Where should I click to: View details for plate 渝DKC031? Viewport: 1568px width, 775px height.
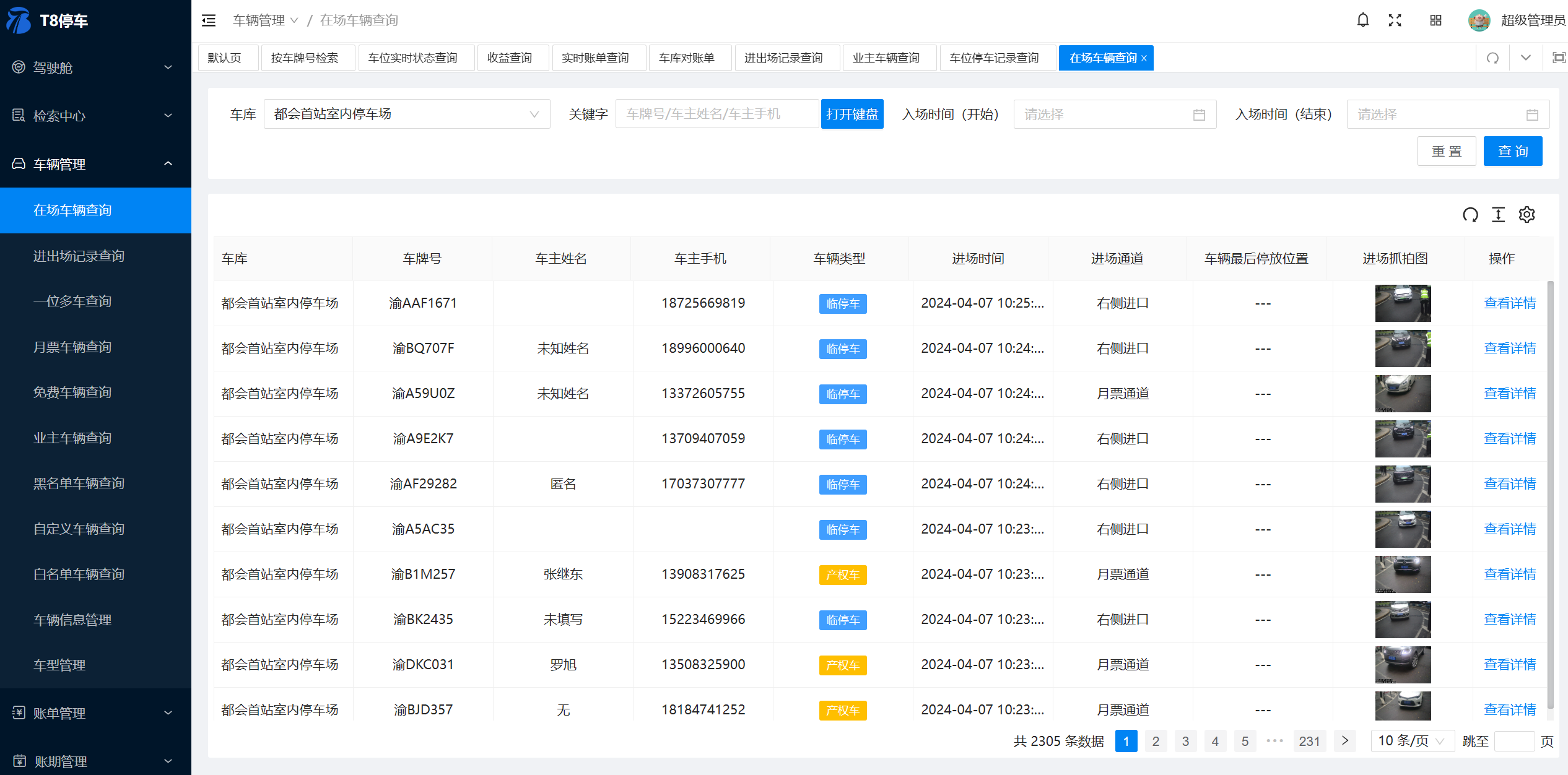click(x=1510, y=665)
